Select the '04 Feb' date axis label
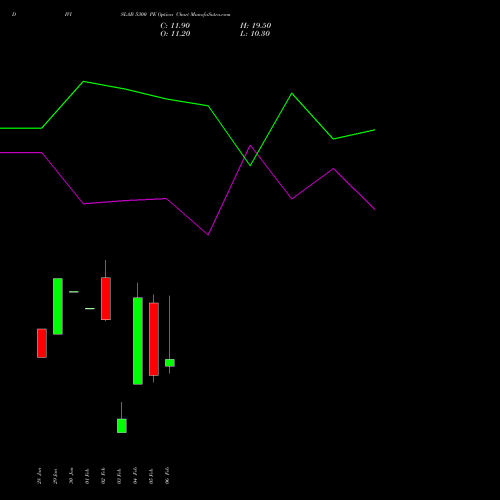The image size is (500, 500). click(135, 476)
